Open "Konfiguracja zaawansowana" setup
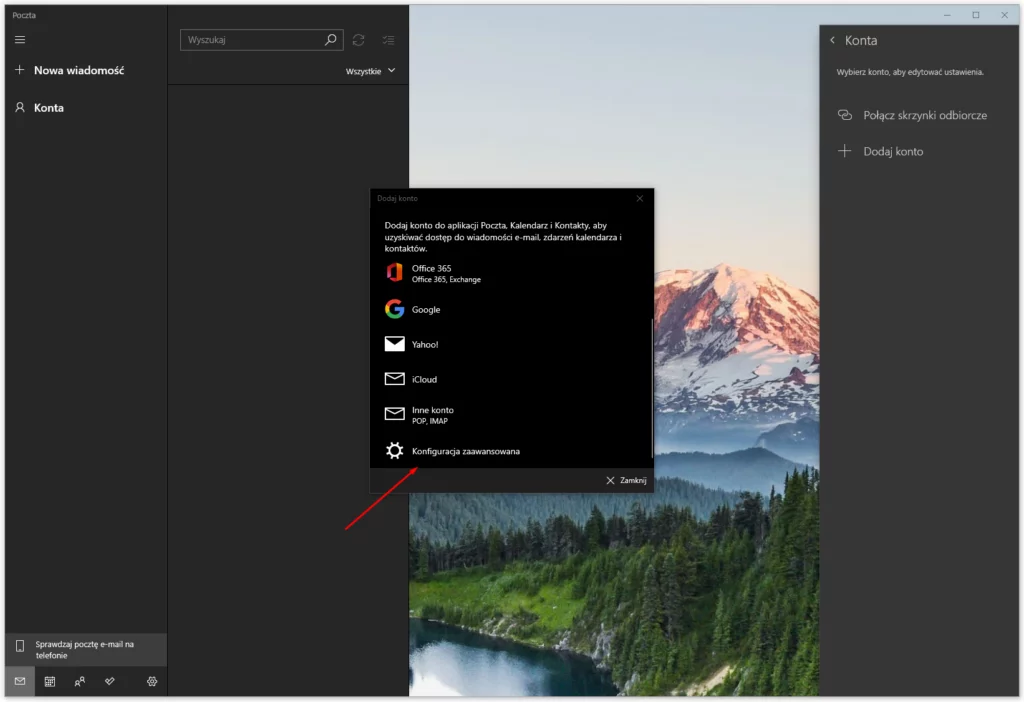Viewport: 1024px width, 702px height. (466, 451)
